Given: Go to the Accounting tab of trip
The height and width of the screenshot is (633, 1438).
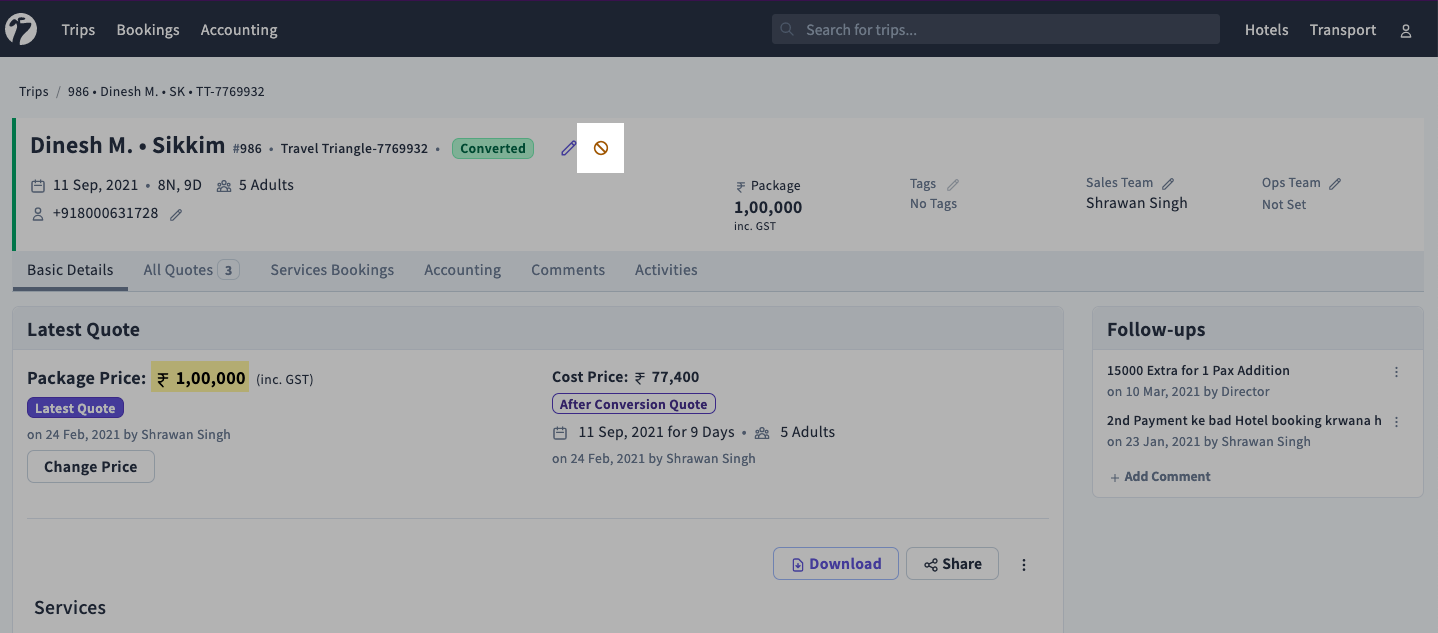Looking at the screenshot, I should 462,270.
